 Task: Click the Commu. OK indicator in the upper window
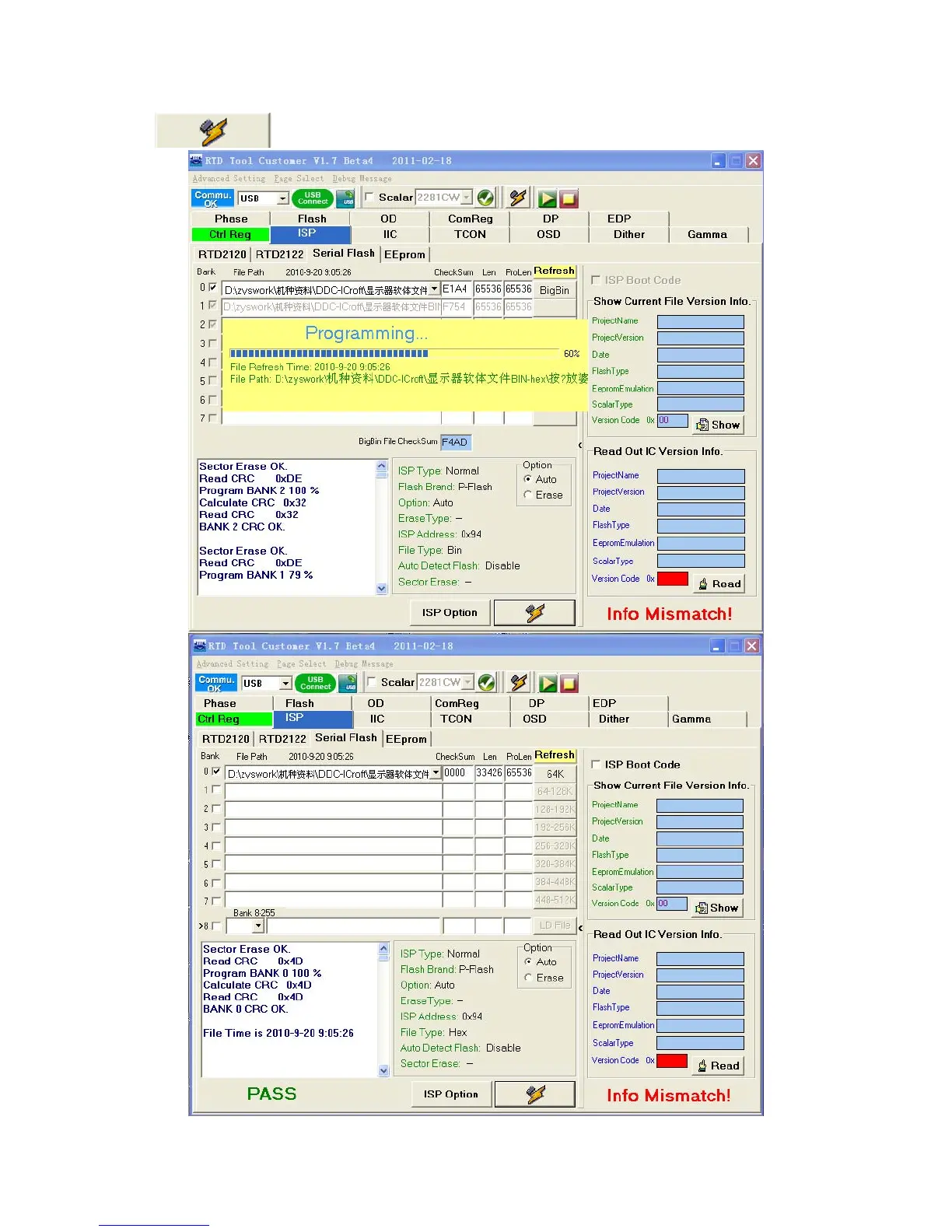coord(212,198)
